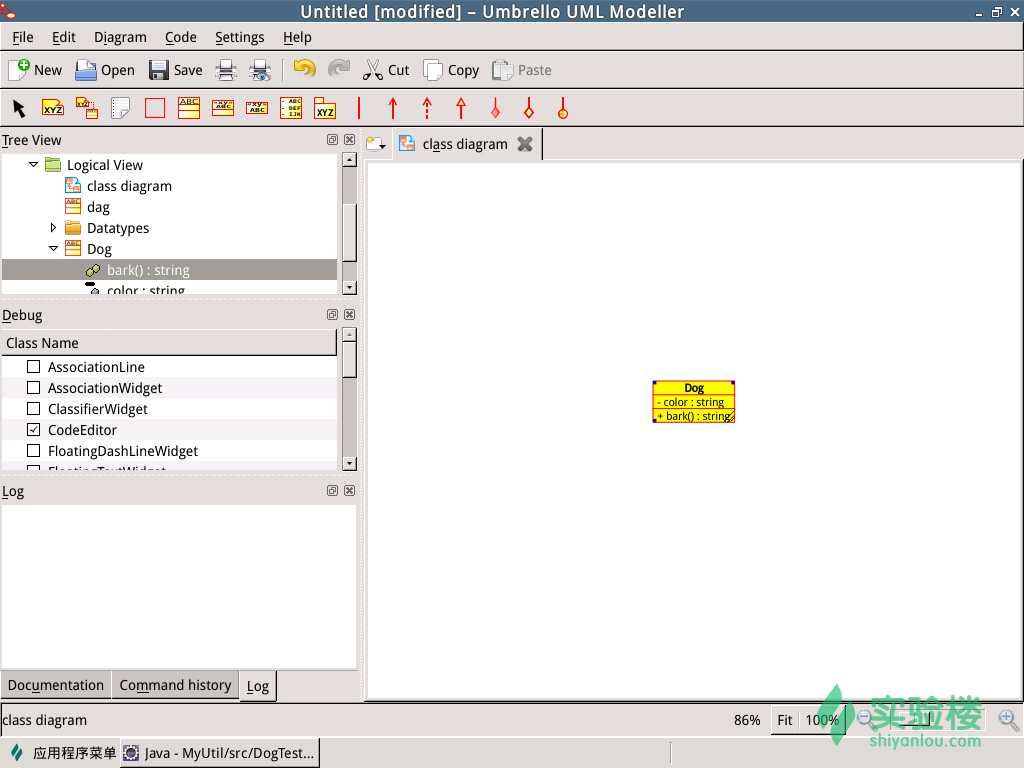Check the FloatingDashLineWidget checkbox
This screenshot has height=768, width=1024.
pos(33,450)
